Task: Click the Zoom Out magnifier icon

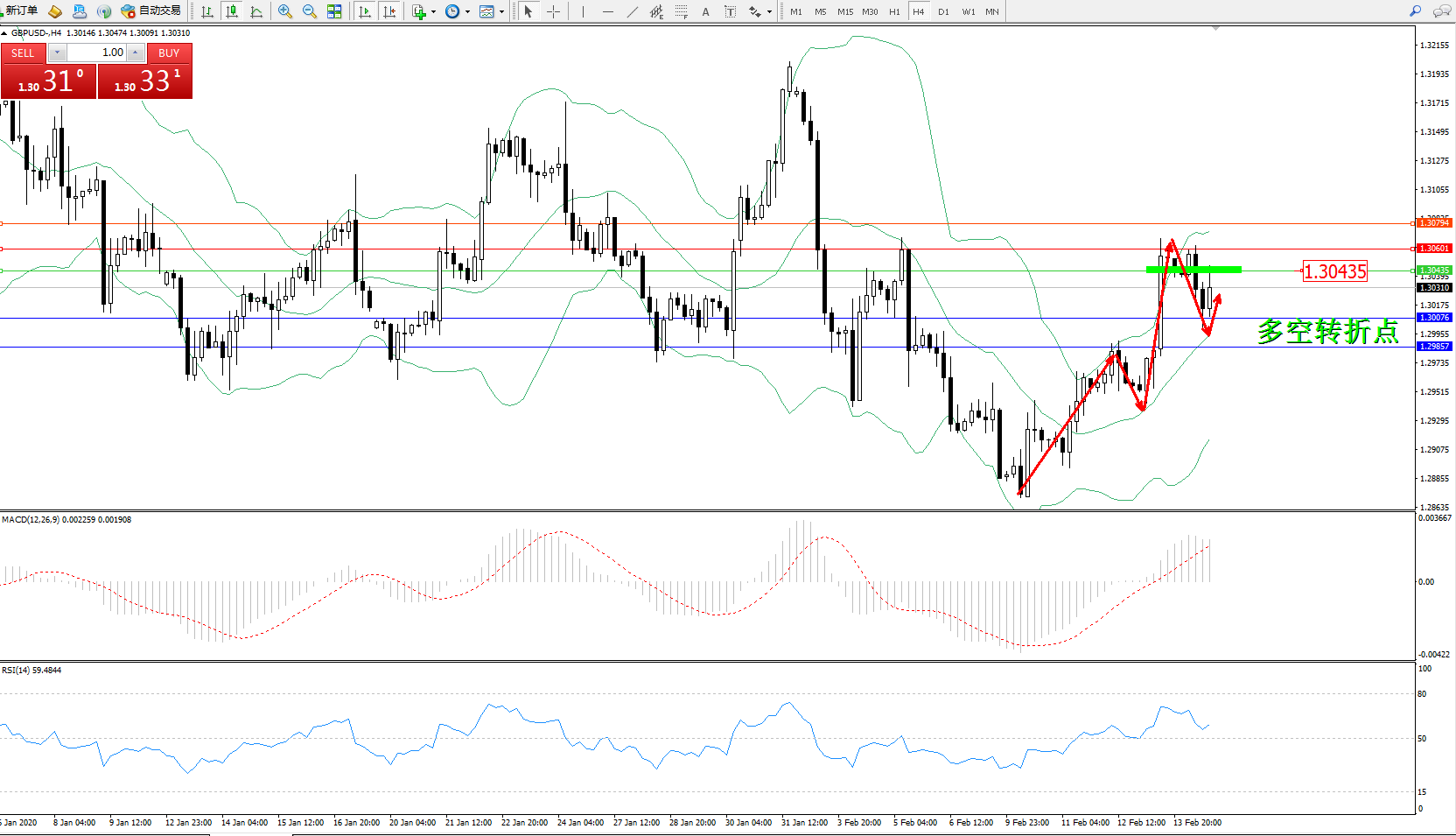Action: tap(310, 11)
